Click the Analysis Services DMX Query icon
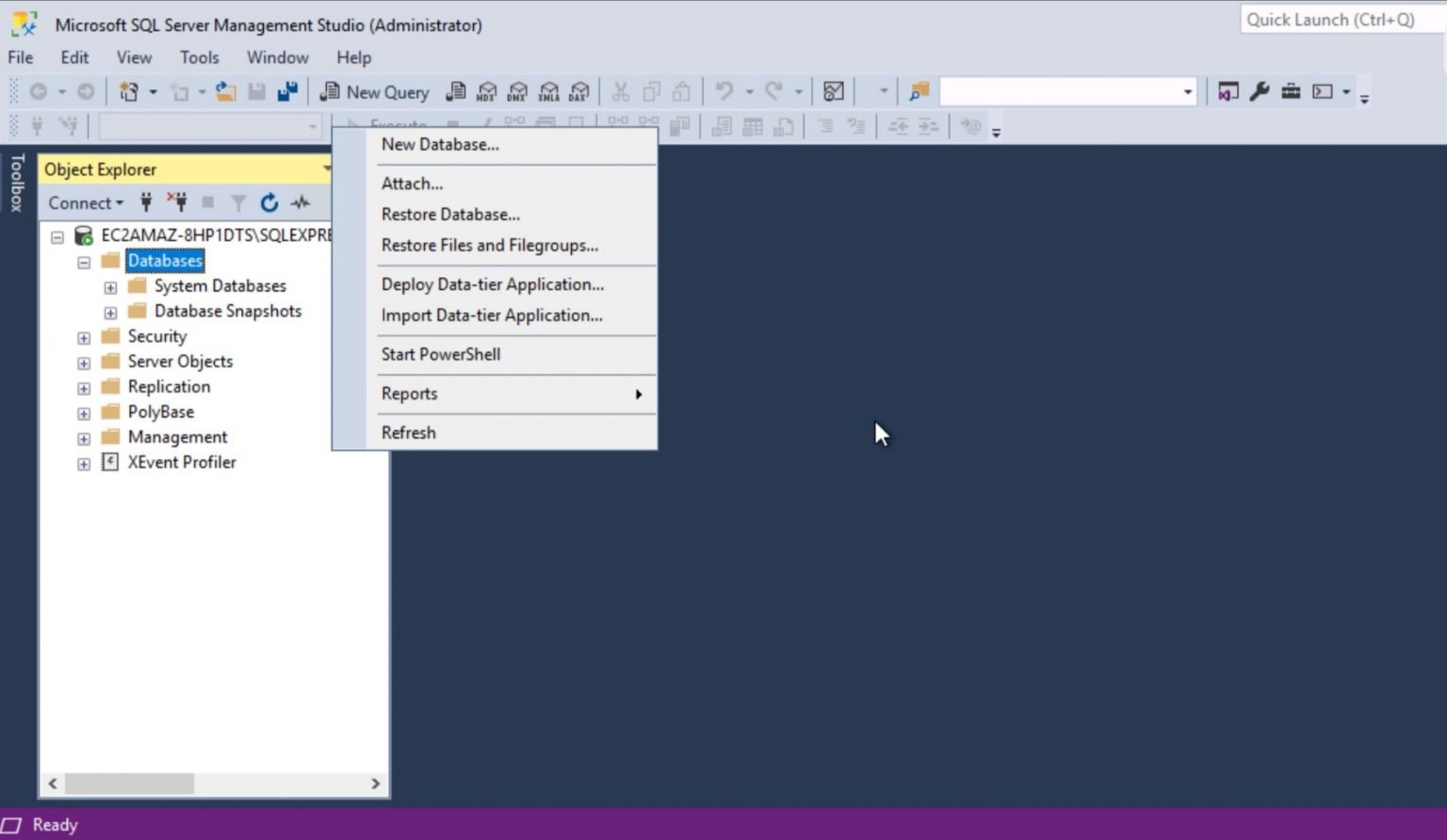The height and width of the screenshot is (840, 1447). (x=516, y=91)
